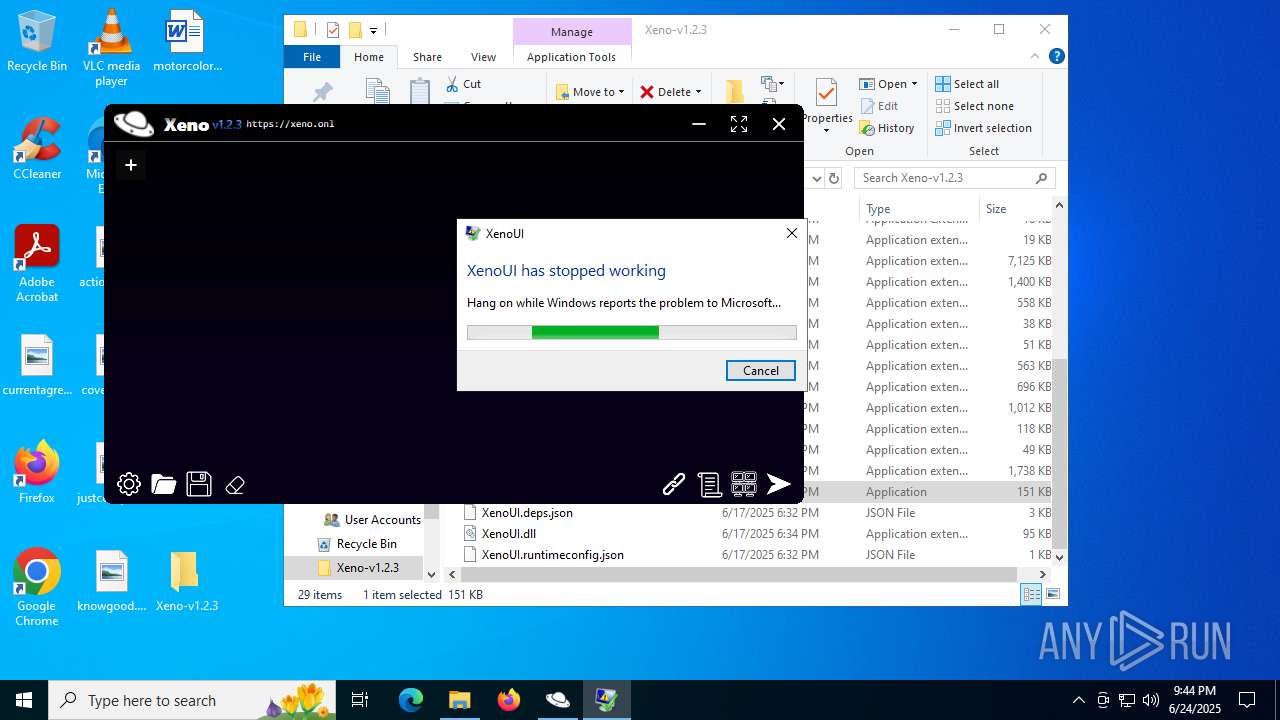This screenshot has height=720, width=1280.
Task: Select XenoUI.dll file
Action: pyautogui.click(x=509, y=534)
